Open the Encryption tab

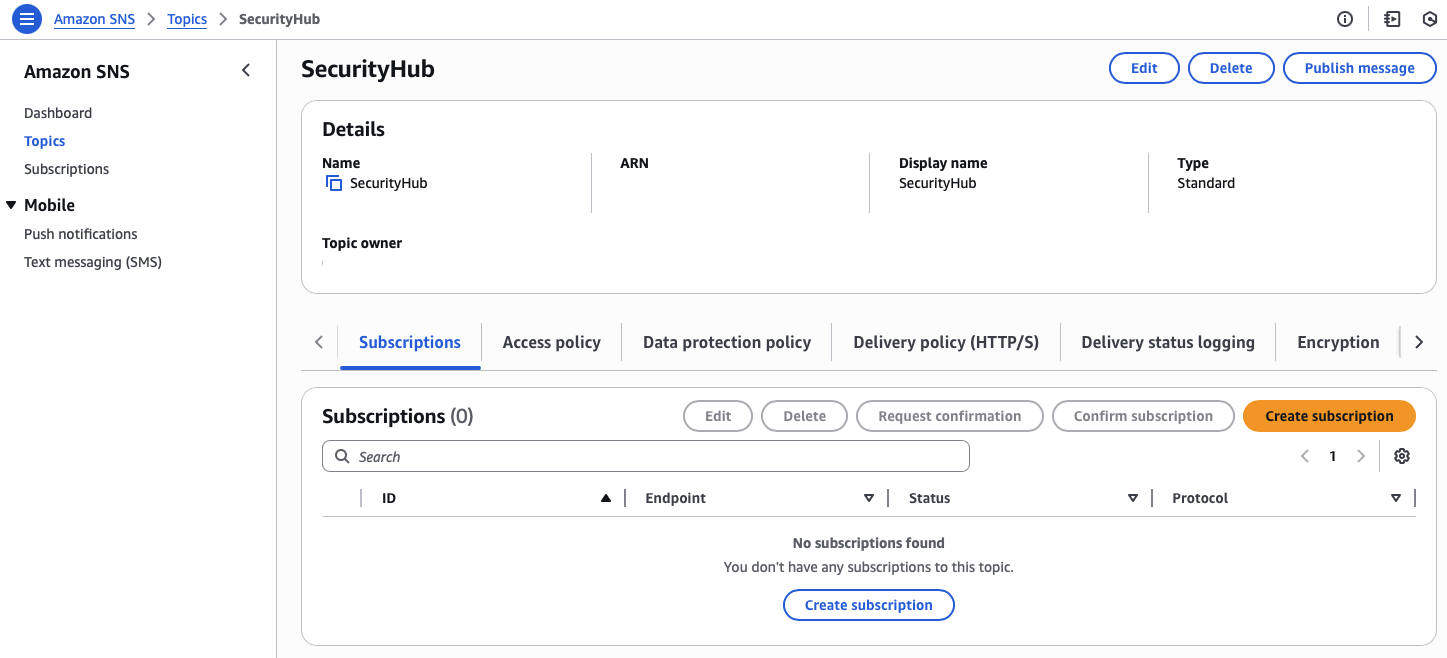[1337, 342]
